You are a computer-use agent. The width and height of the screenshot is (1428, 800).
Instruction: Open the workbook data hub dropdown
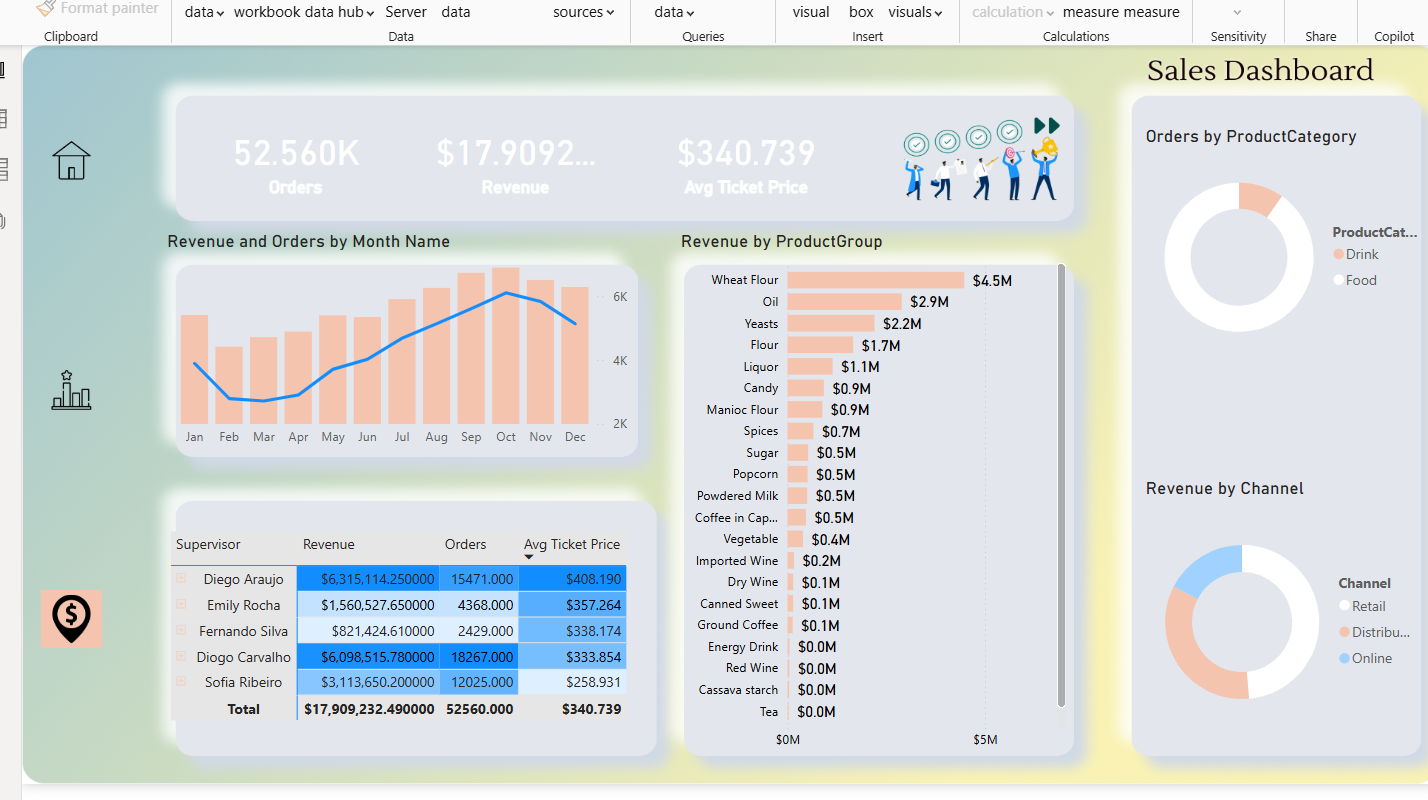tap(304, 12)
